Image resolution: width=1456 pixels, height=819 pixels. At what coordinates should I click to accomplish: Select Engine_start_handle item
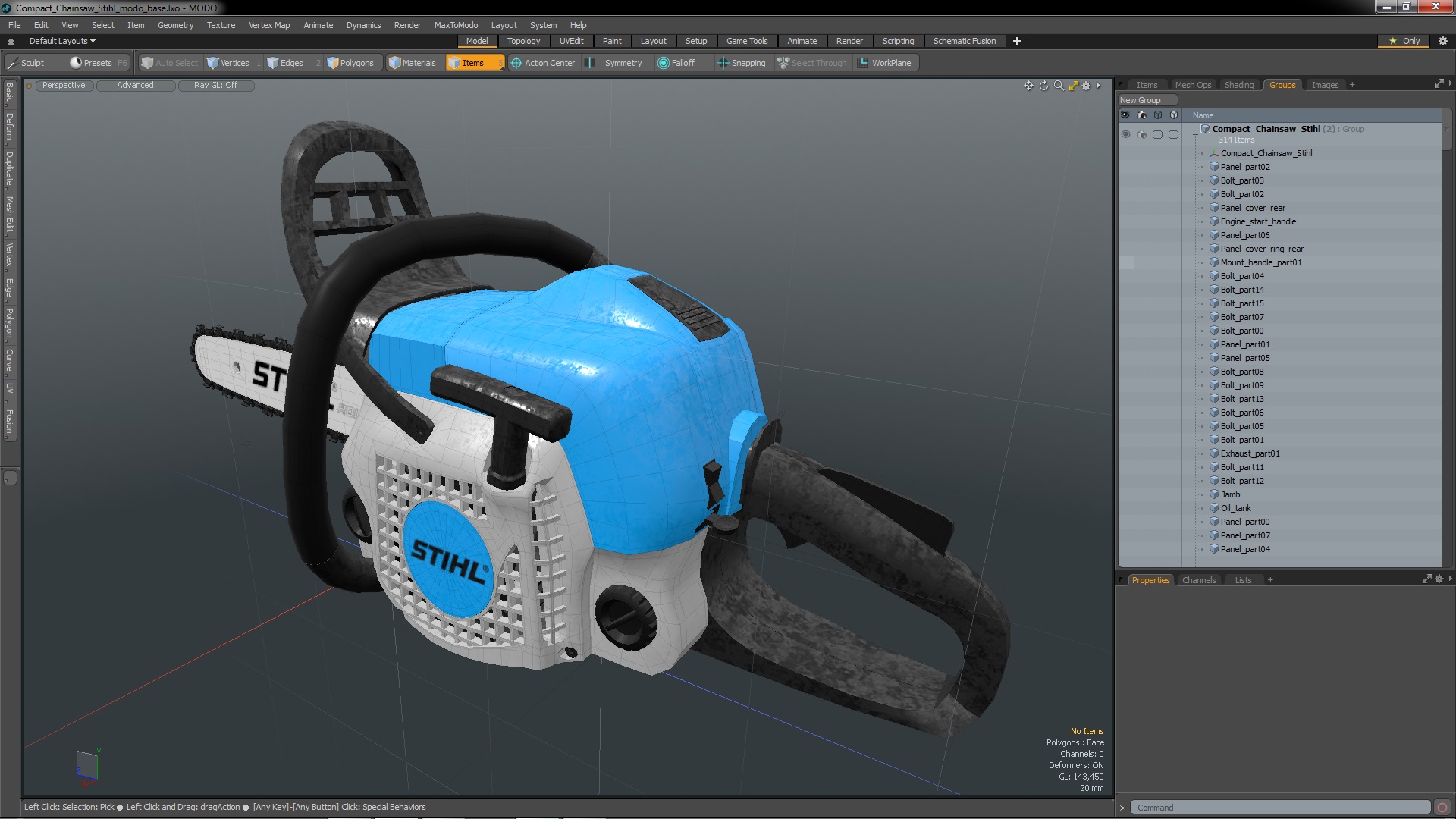(x=1258, y=221)
